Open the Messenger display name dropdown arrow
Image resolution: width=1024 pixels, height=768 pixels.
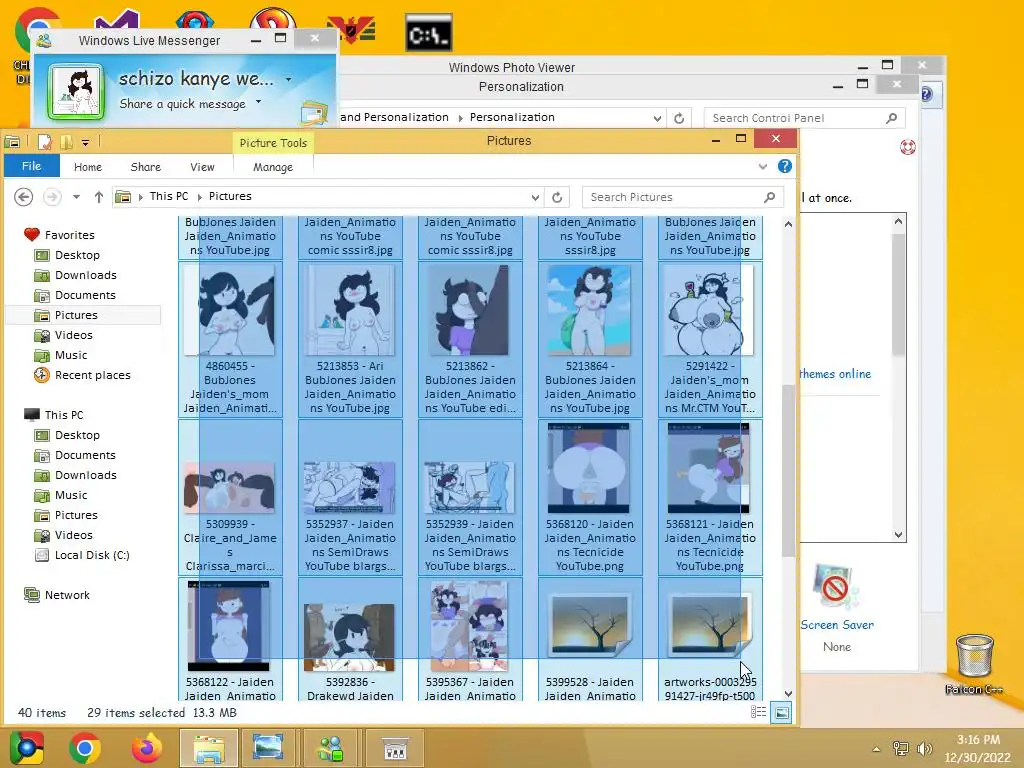(288, 80)
